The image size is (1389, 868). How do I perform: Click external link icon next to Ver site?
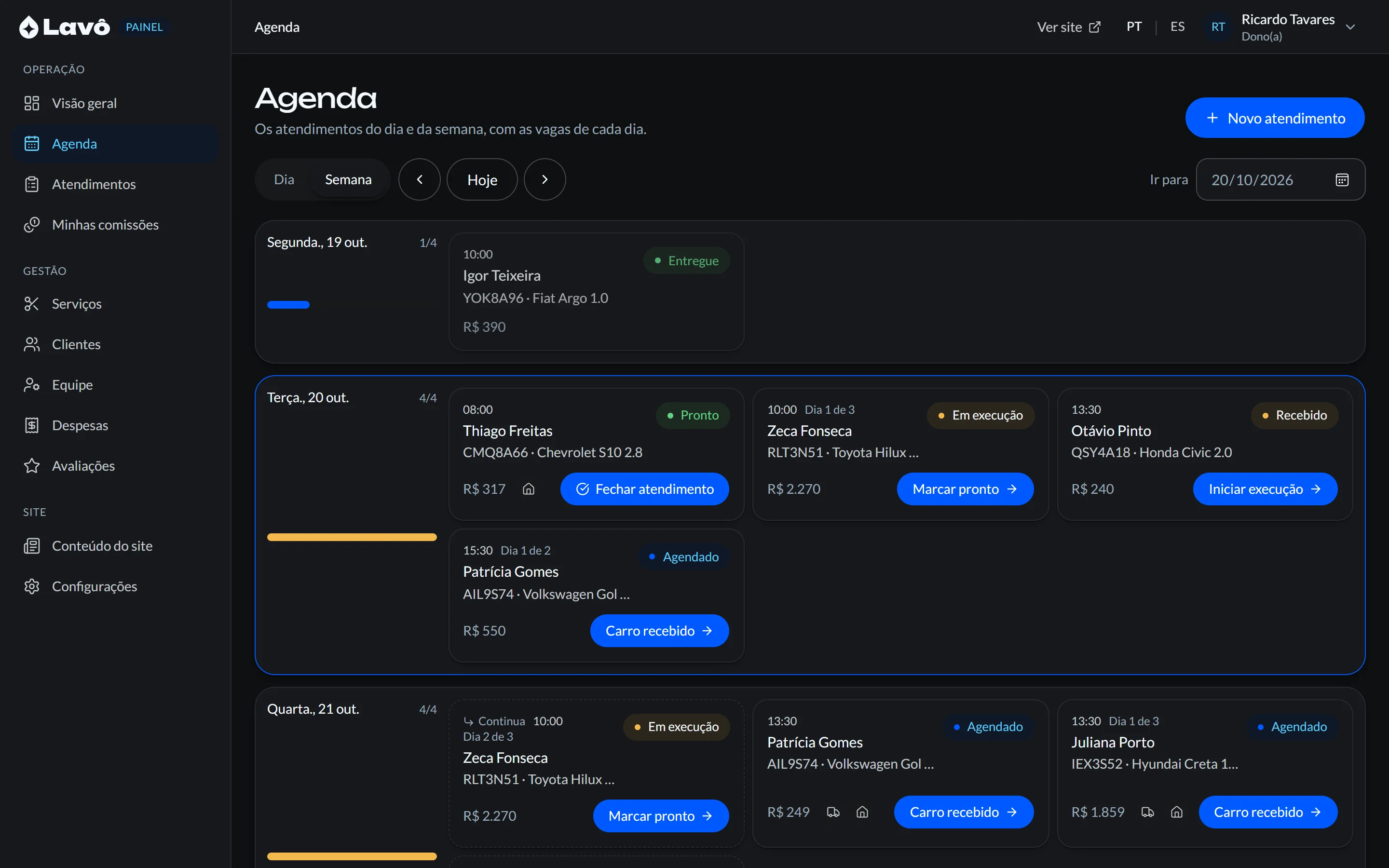coord(1094,27)
